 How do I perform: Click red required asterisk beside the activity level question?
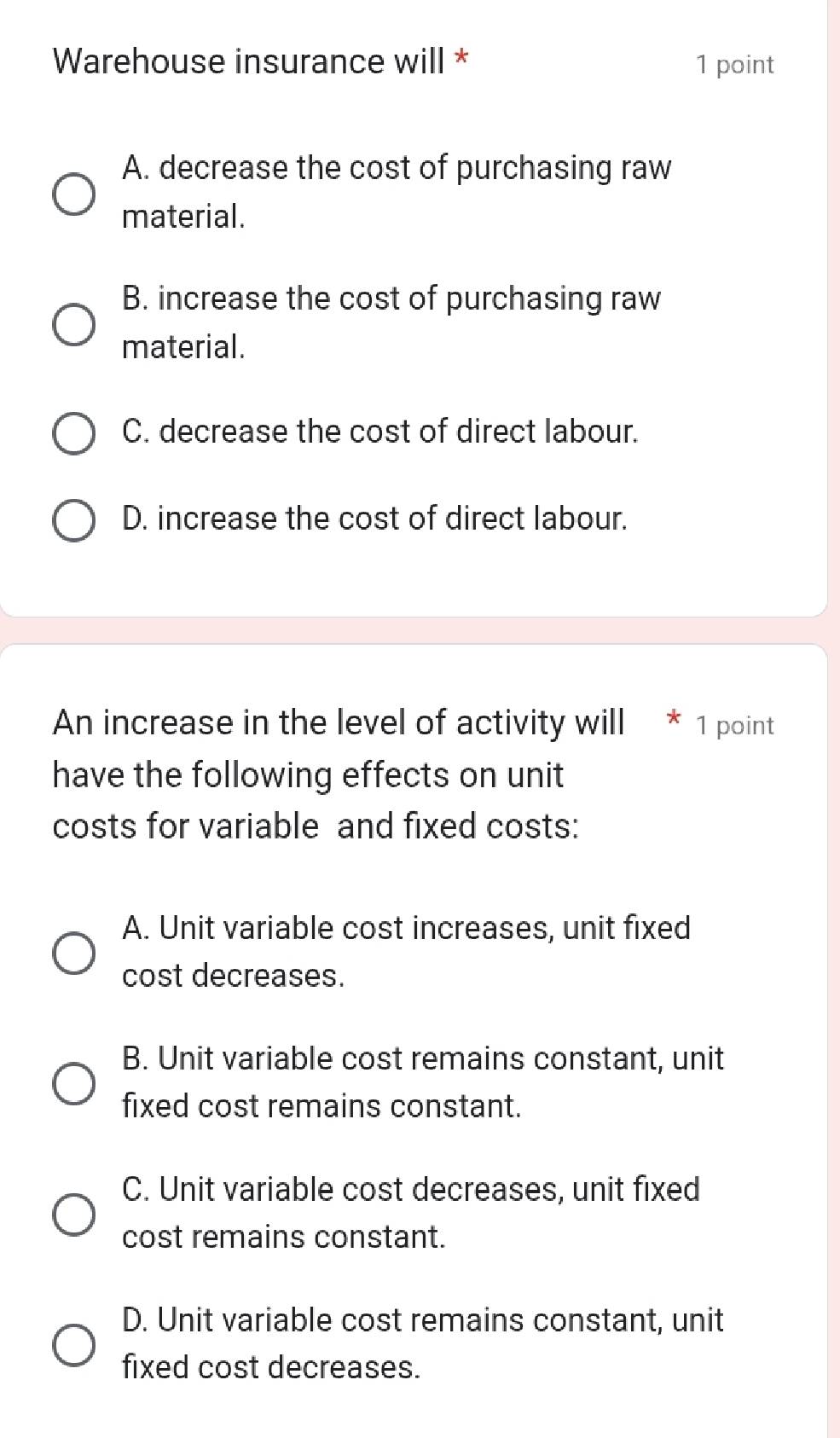[x=674, y=718]
